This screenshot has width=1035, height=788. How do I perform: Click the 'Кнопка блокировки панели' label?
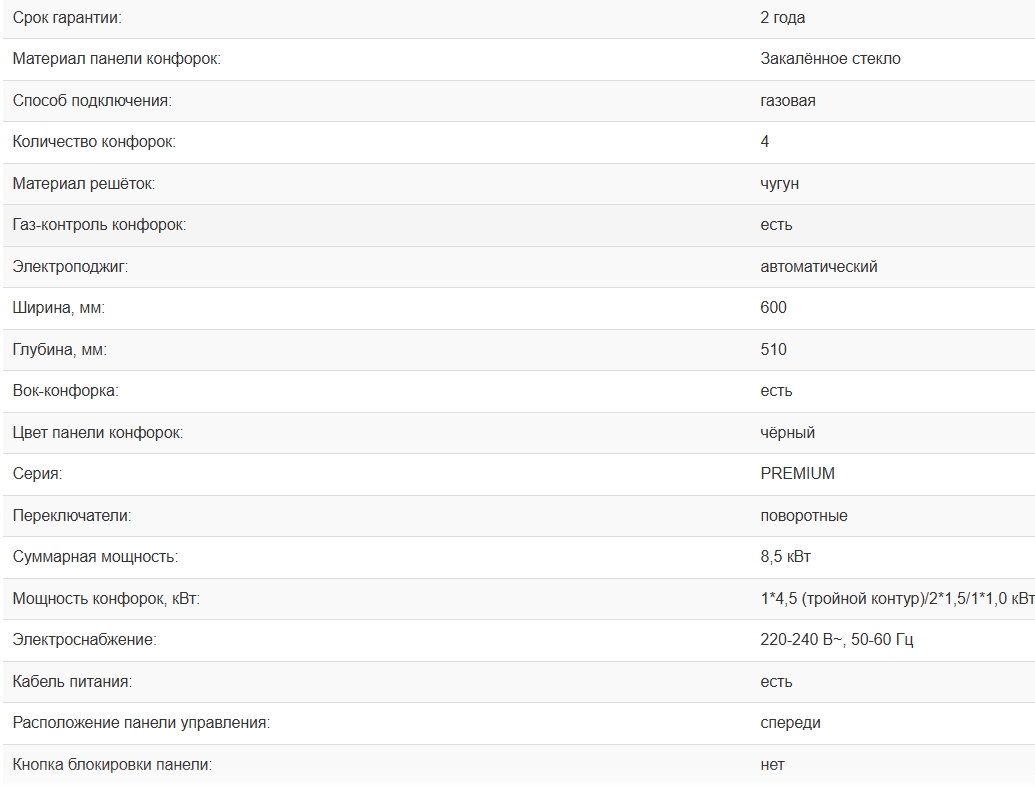tap(112, 765)
